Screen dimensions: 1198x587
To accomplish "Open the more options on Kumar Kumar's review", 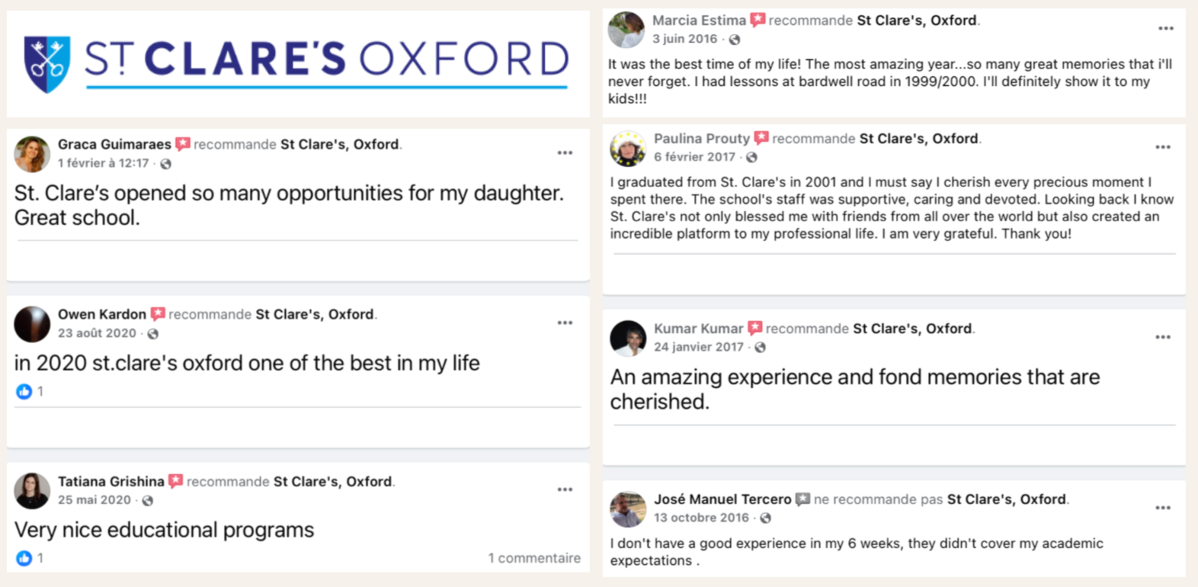I will [1162, 337].
